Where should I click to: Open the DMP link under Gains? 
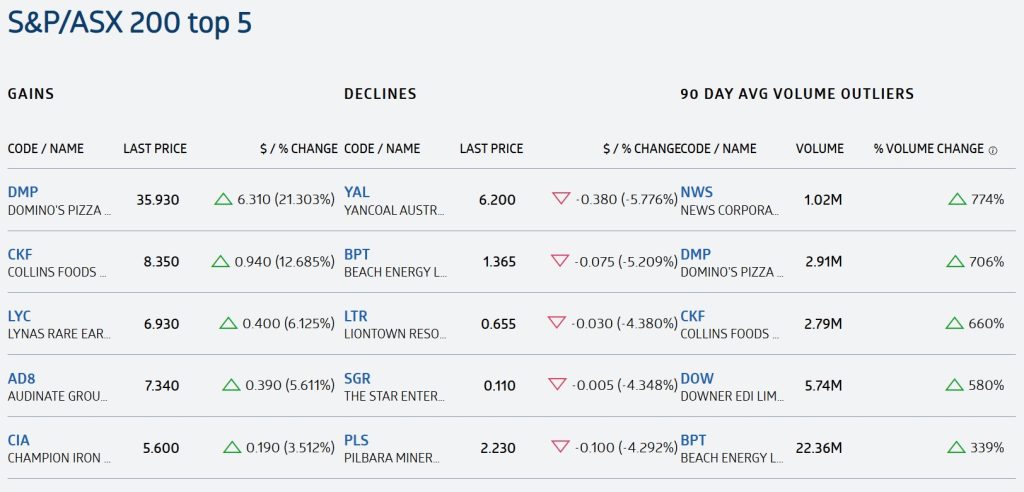pyautogui.click(x=23, y=192)
